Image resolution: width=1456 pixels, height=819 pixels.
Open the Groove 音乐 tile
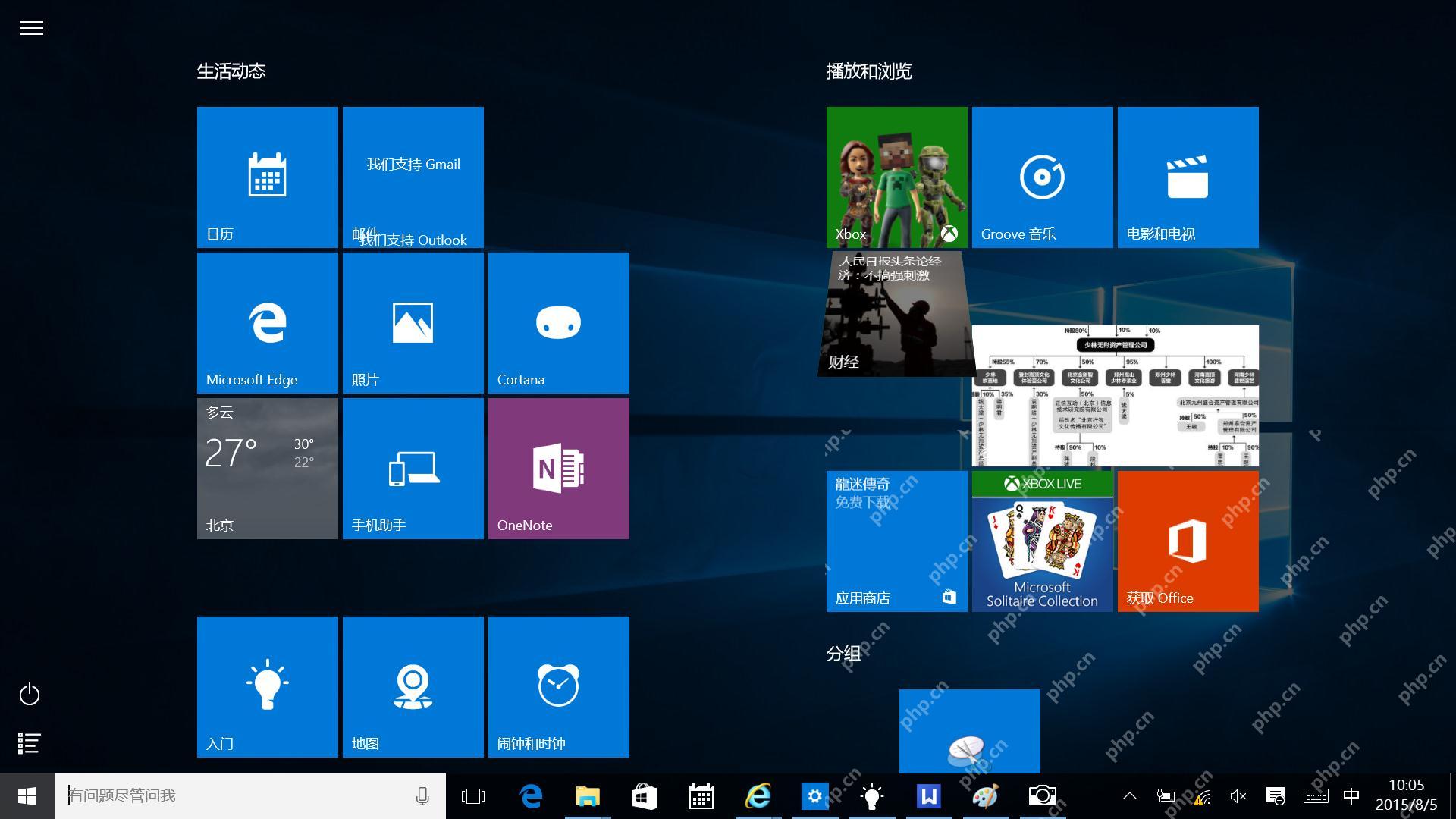tap(1043, 177)
